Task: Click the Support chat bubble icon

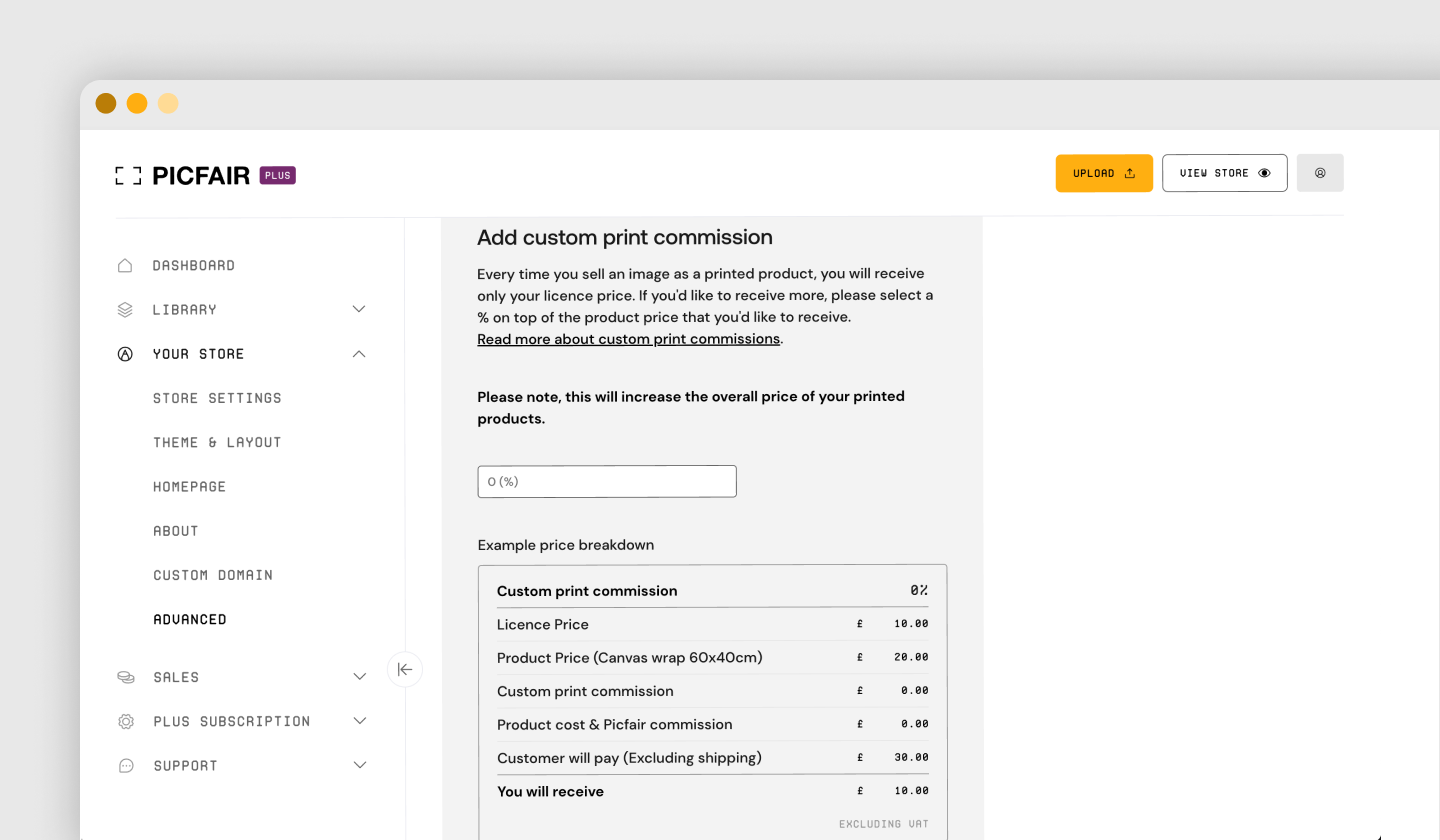Action: (x=126, y=766)
